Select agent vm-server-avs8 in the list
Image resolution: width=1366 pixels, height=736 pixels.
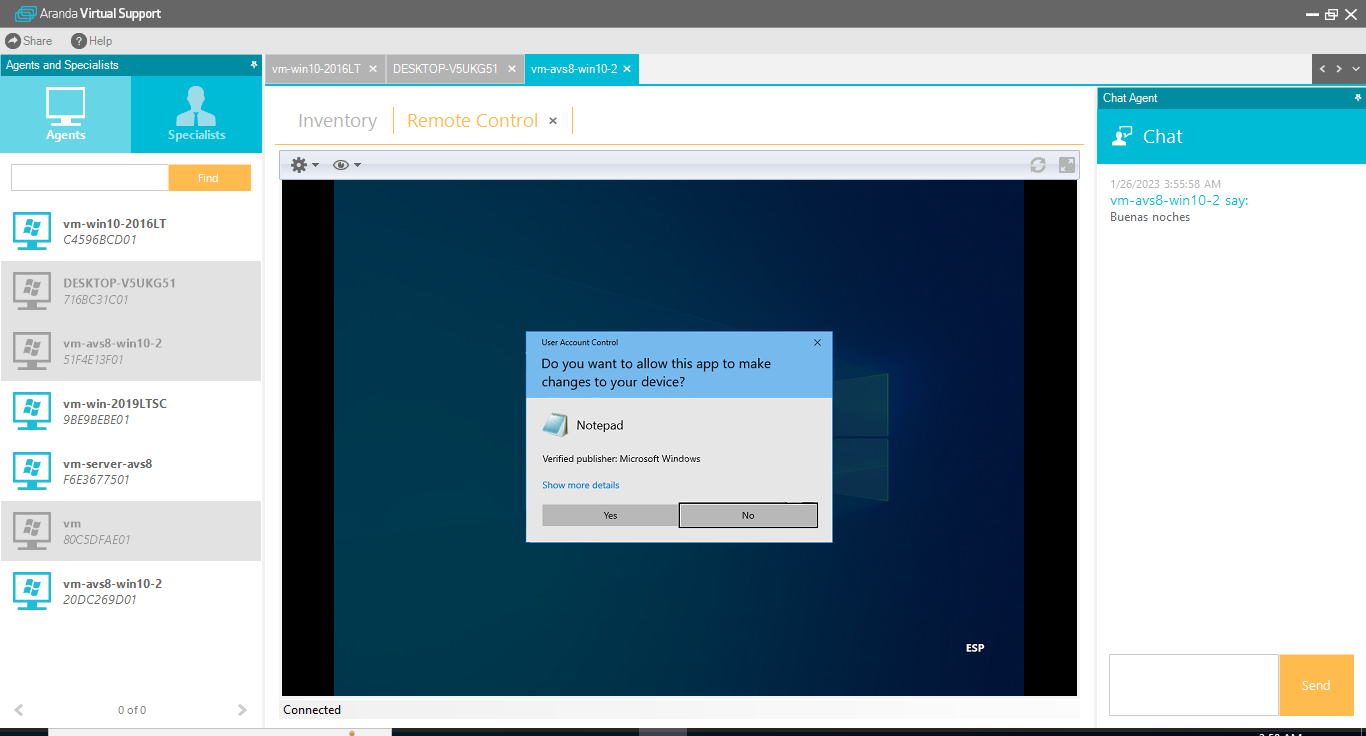131,471
